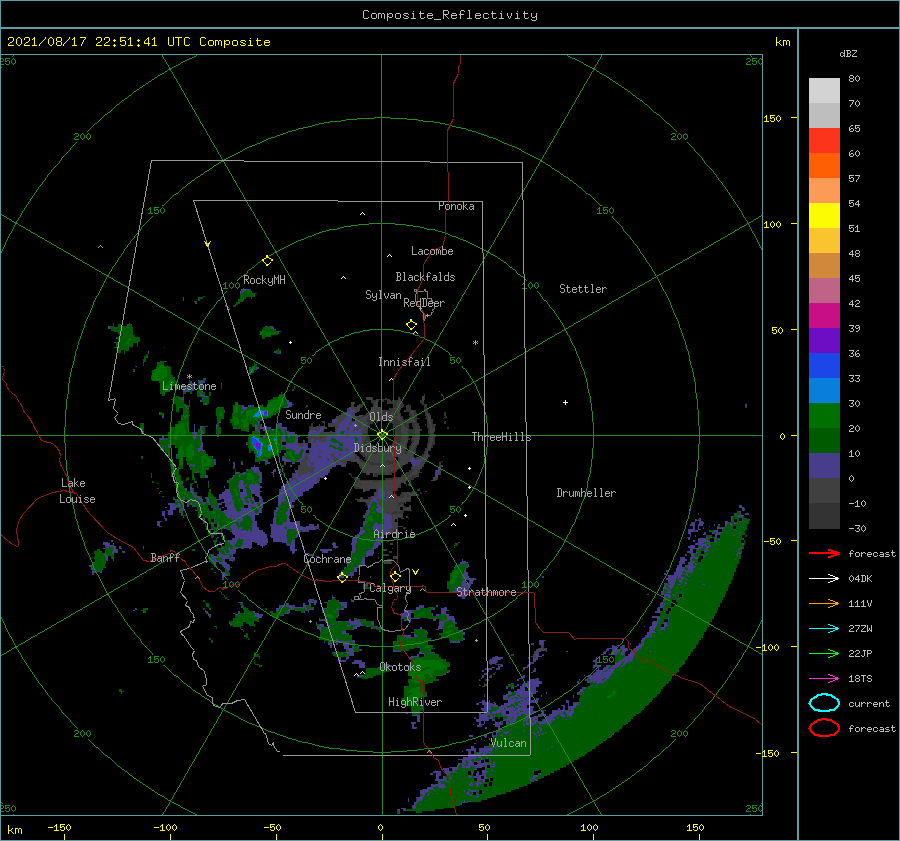Click the Lake Louise label
Viewport: 900px width, 841px height.
point(77,491)
